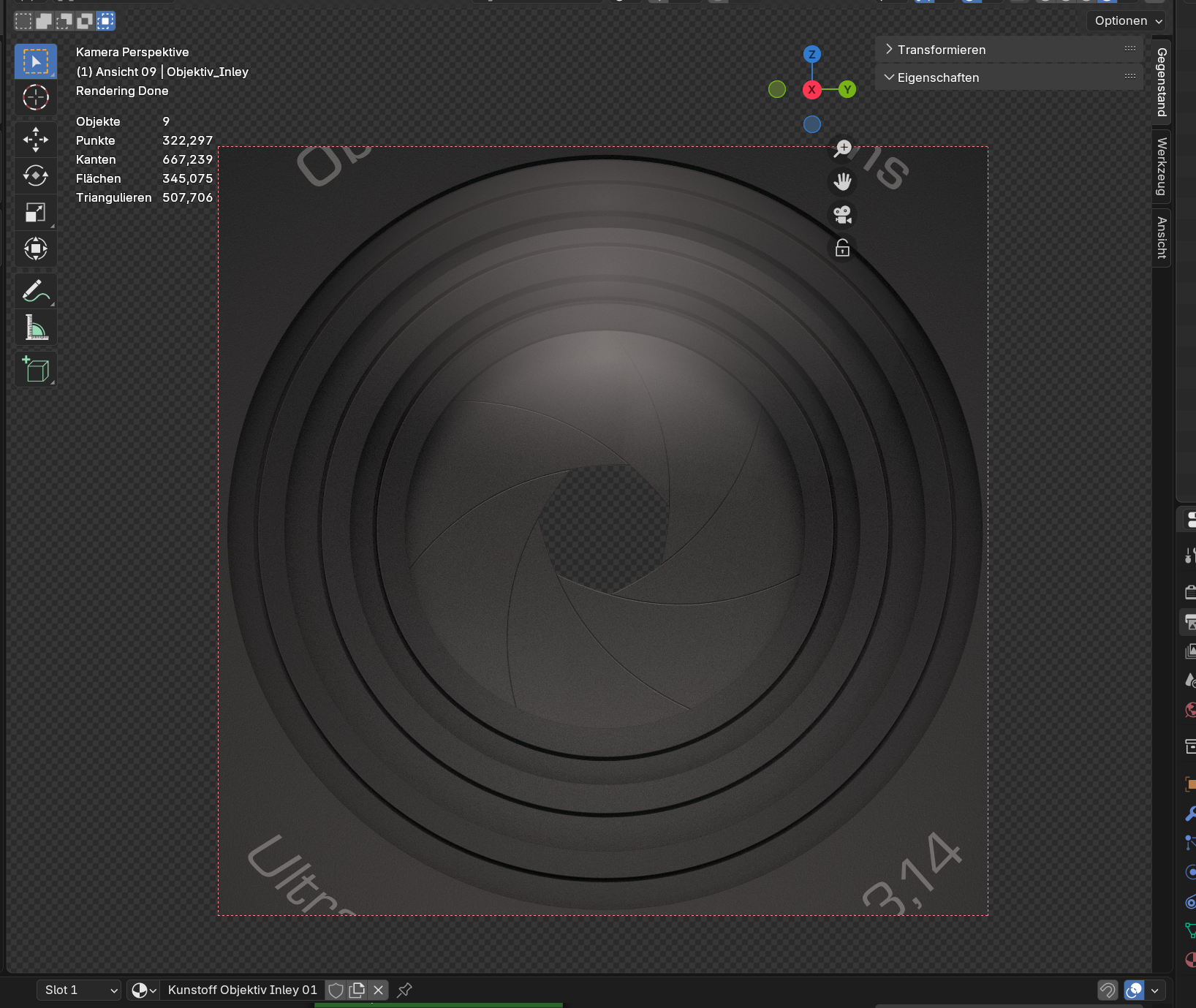The image size is (1196, 1008).
Task: Collapse the Eigenschaften panel
Action: click(x=938, y=77)
